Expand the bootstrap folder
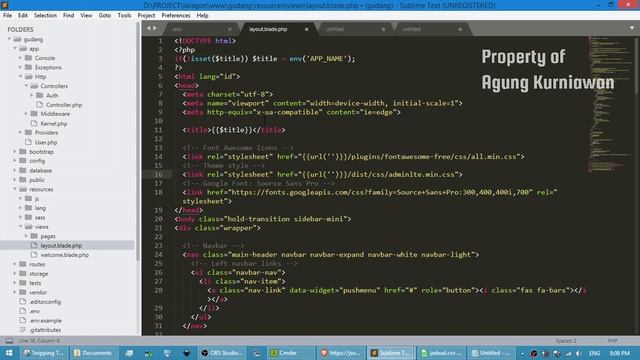 (15, 151)
